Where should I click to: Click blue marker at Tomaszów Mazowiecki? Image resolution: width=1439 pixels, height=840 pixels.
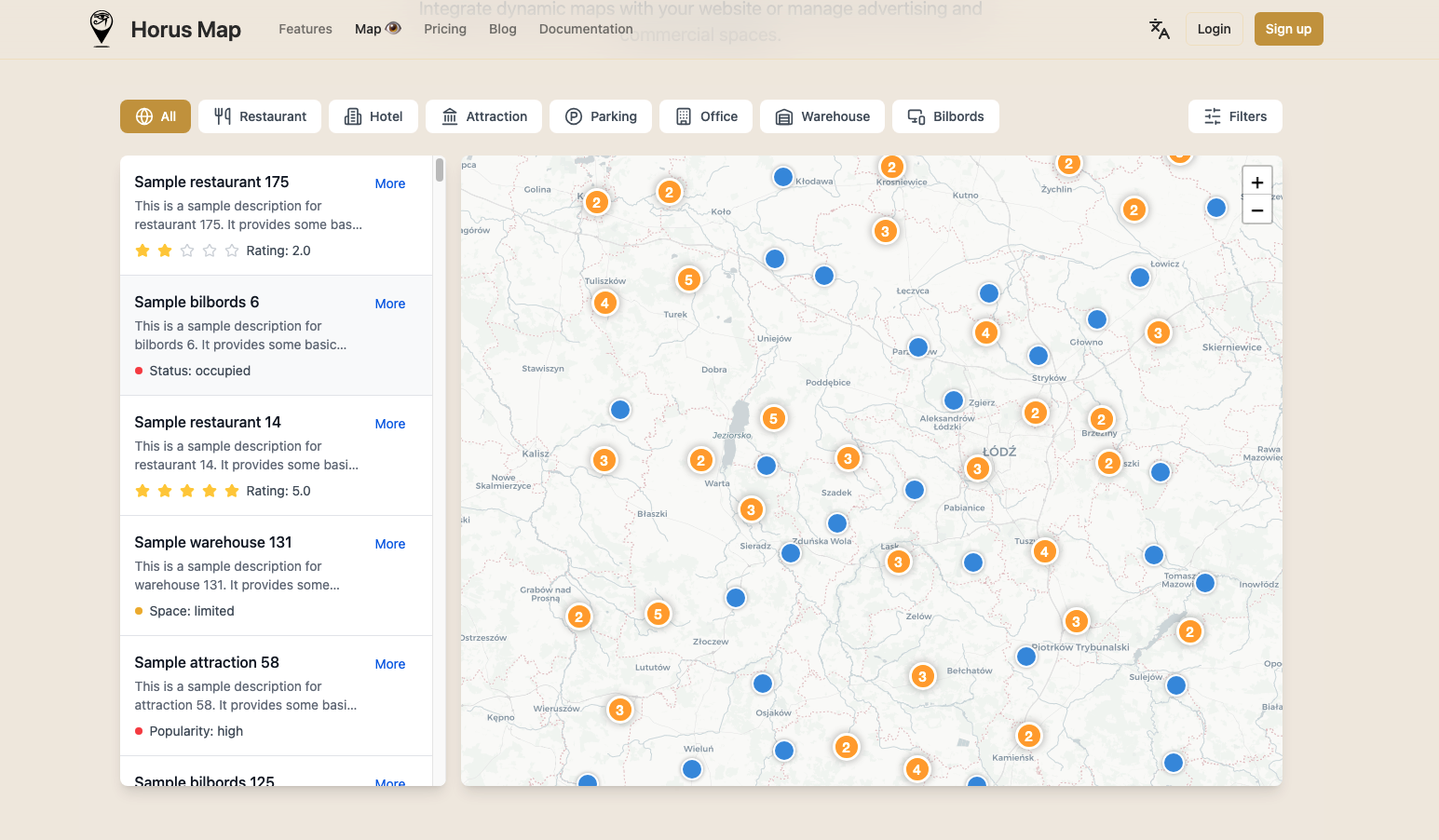pyautogui.click(x=1205, y=583)
